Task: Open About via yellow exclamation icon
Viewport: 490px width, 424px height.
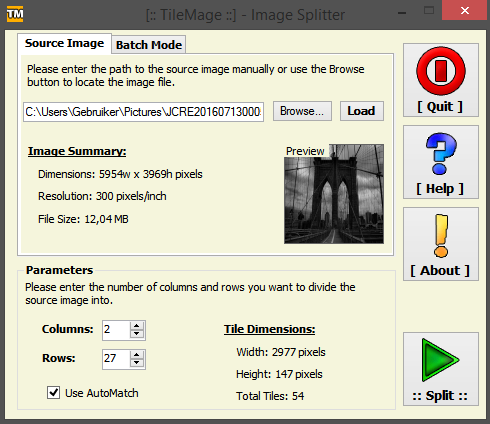Action: pos(441,236)
